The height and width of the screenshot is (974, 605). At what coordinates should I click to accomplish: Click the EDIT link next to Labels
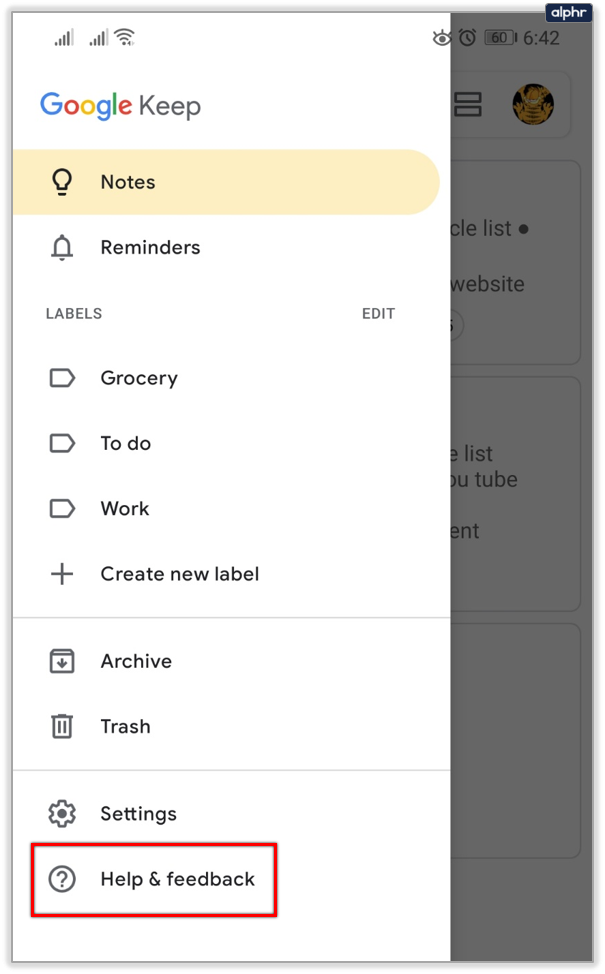pyautogui.click(x=378, y=313)
